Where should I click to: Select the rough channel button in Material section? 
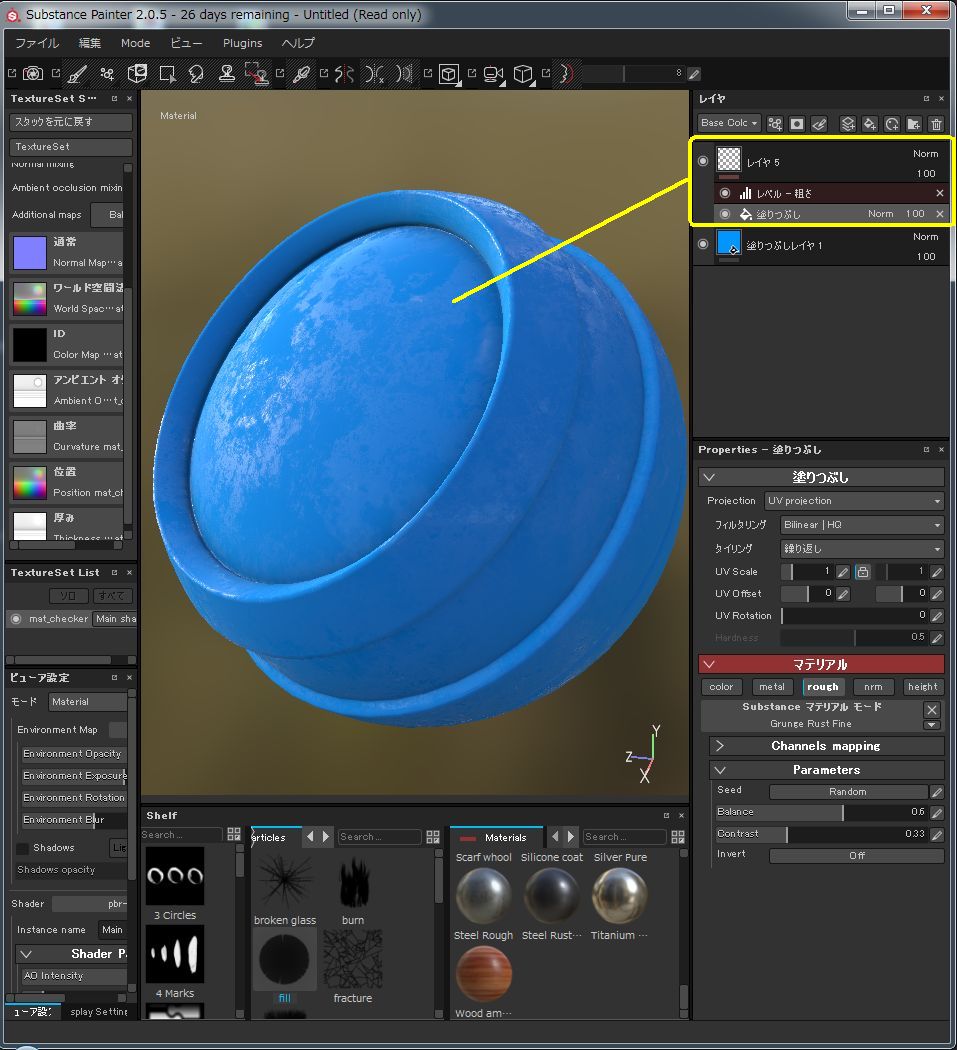coord(824,687)
